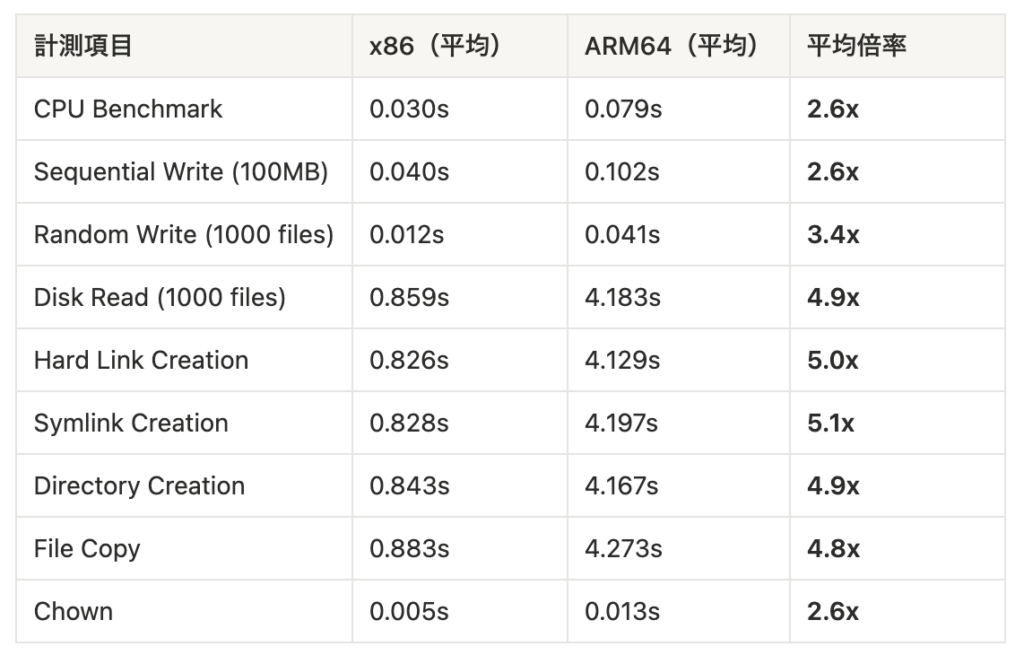Click the File Copy row label

pyautogui.click(x=87, y=549)
